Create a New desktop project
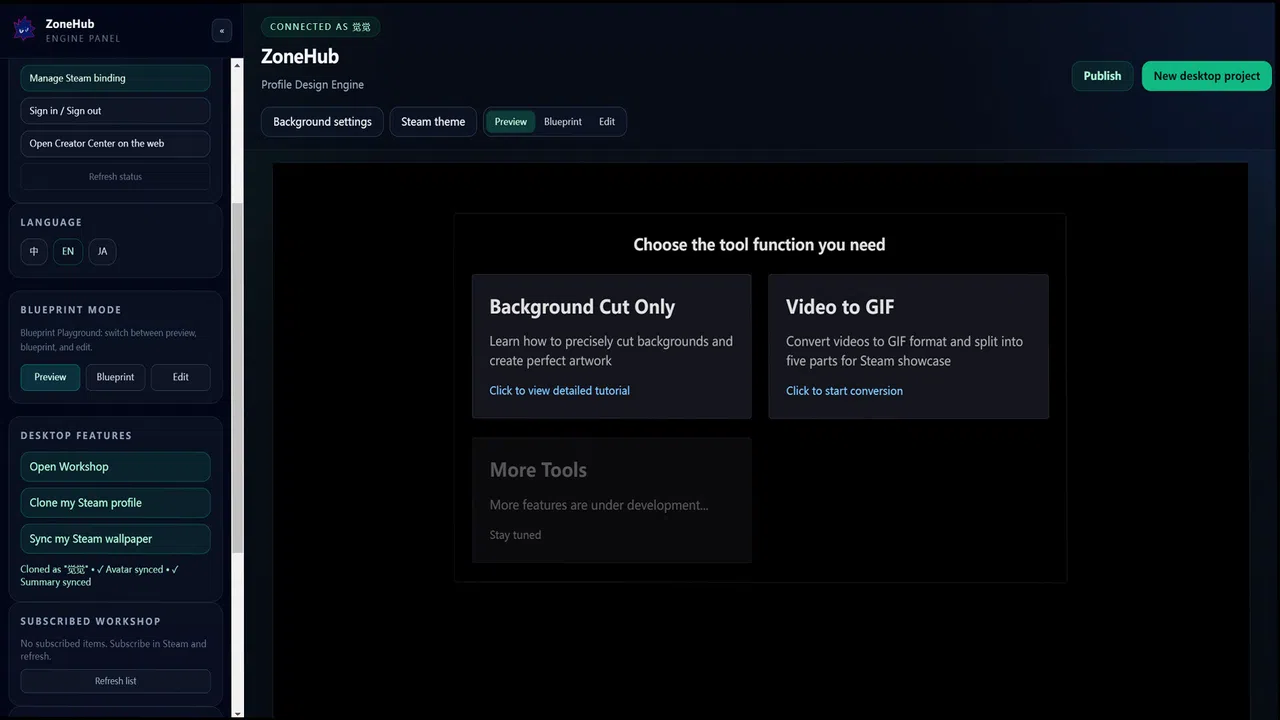This screenshot has height=720, width=1280. point(1206,76)
